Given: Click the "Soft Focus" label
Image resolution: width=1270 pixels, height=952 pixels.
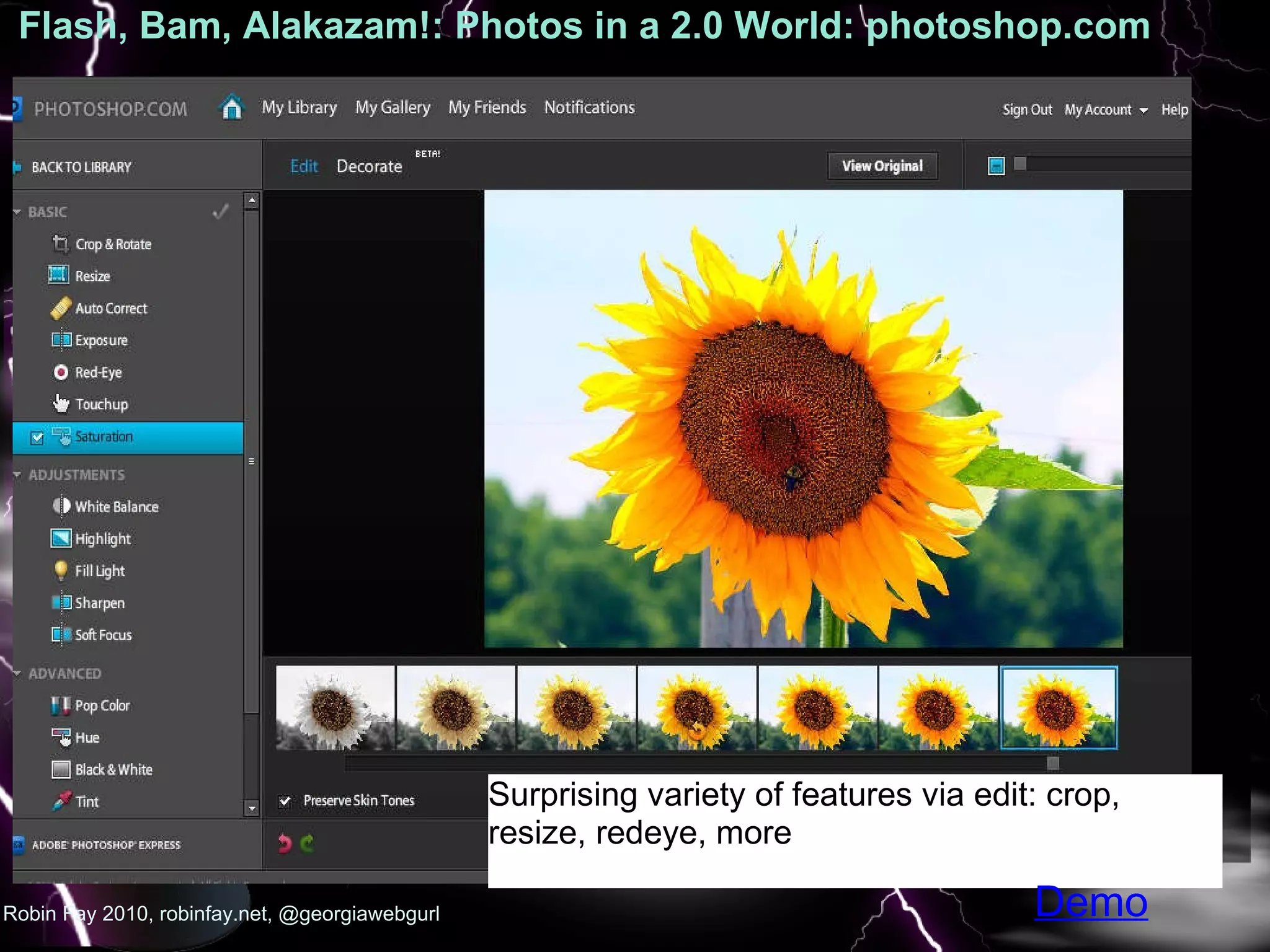Looking at the screenshot, I should pyautogui.click(x=104, y=635).
